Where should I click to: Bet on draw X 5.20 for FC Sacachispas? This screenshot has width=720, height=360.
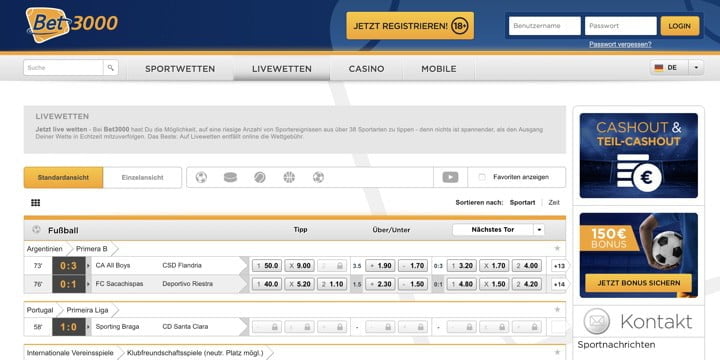[x=299, y=284]
